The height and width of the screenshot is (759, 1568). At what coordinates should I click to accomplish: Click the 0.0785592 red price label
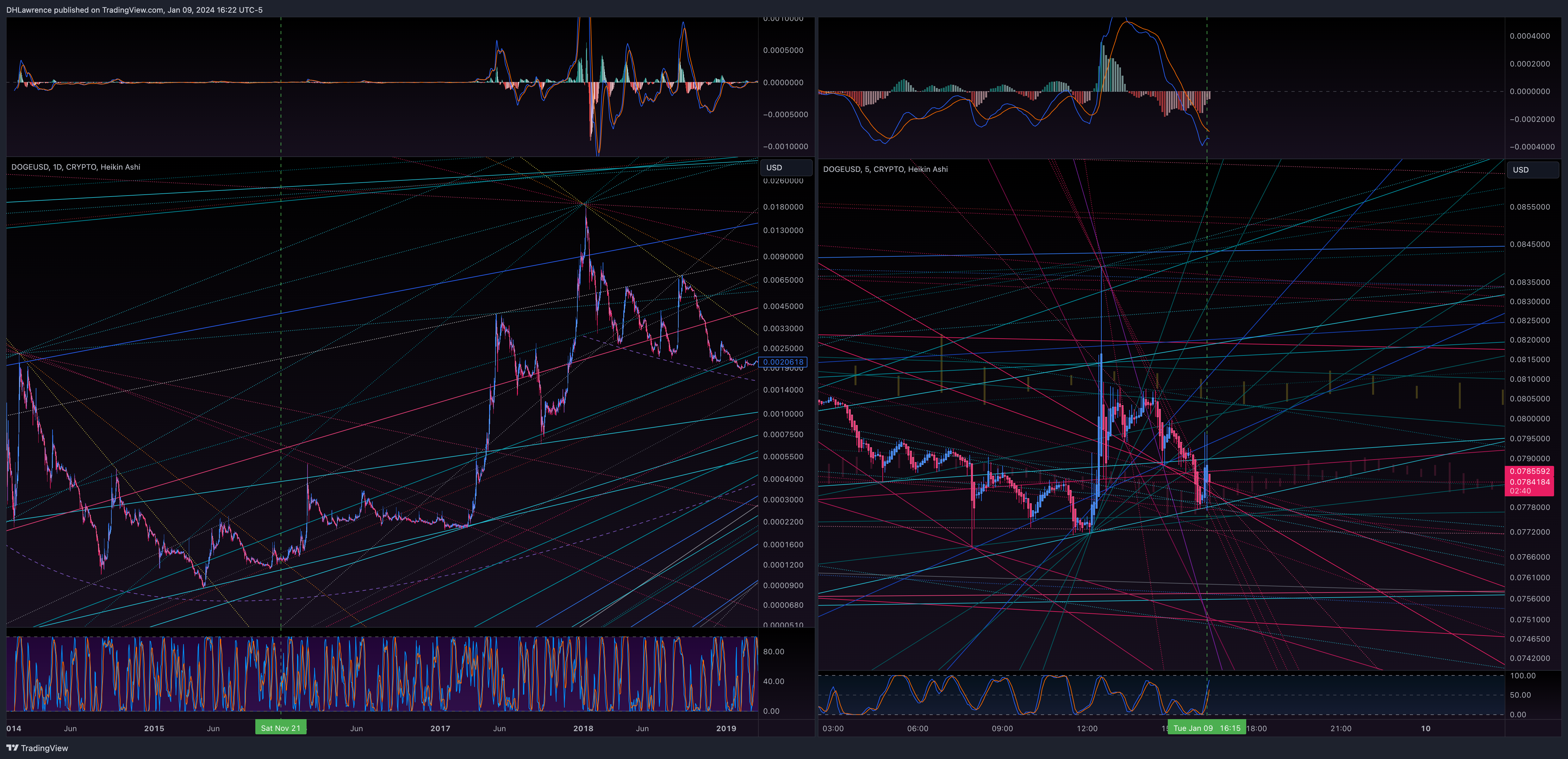tap(1530, 472)
